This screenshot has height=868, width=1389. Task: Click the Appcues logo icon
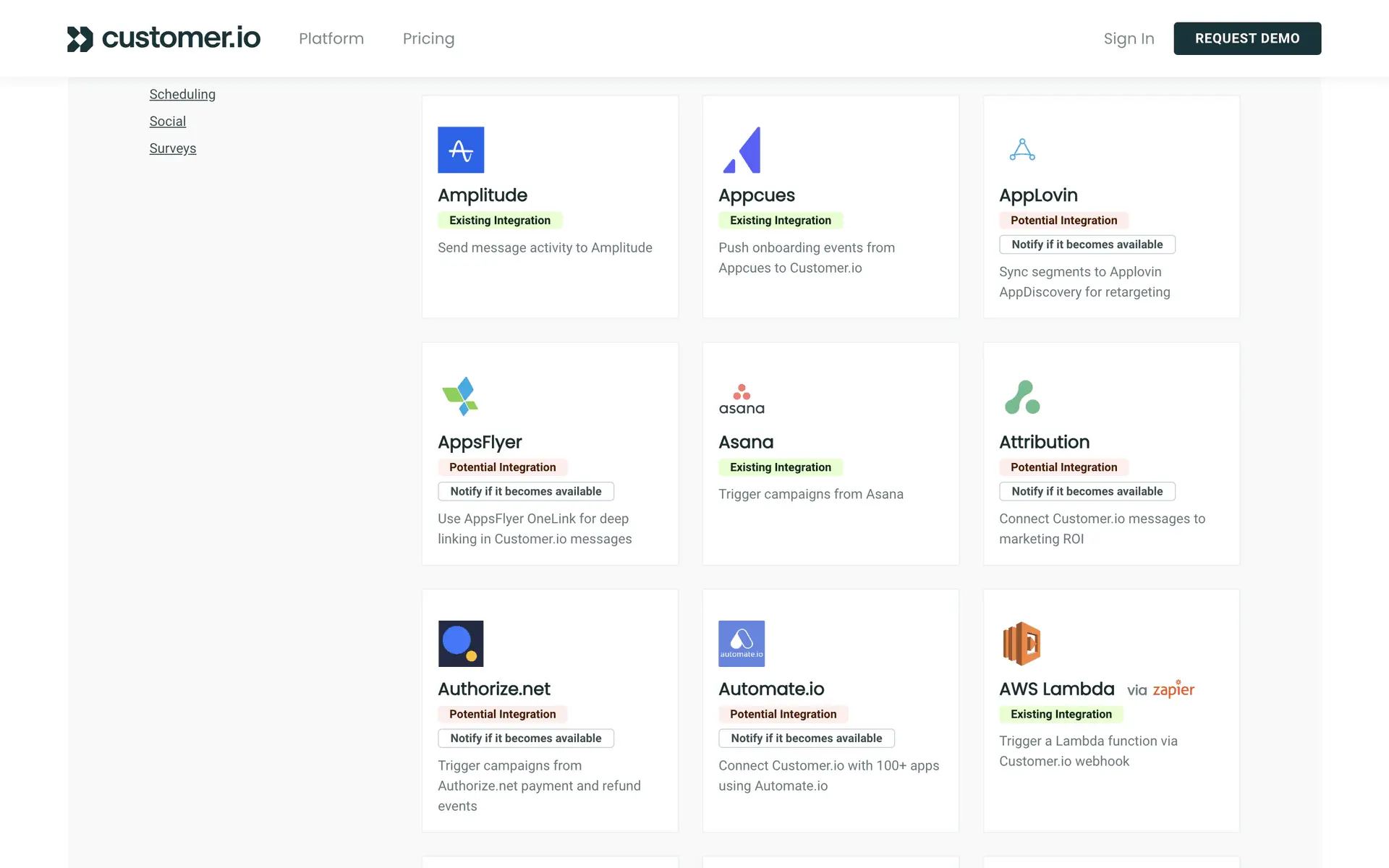pyautogui.click(x=742, y=150)
